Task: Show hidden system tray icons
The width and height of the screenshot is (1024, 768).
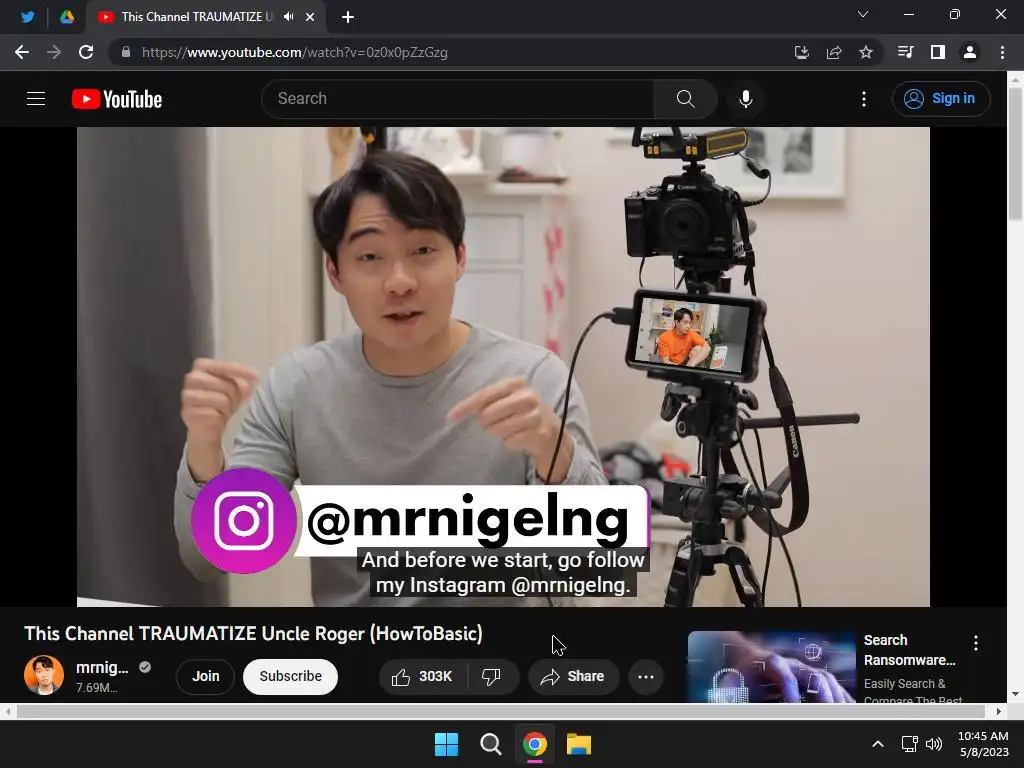Action: coord(878,744)
